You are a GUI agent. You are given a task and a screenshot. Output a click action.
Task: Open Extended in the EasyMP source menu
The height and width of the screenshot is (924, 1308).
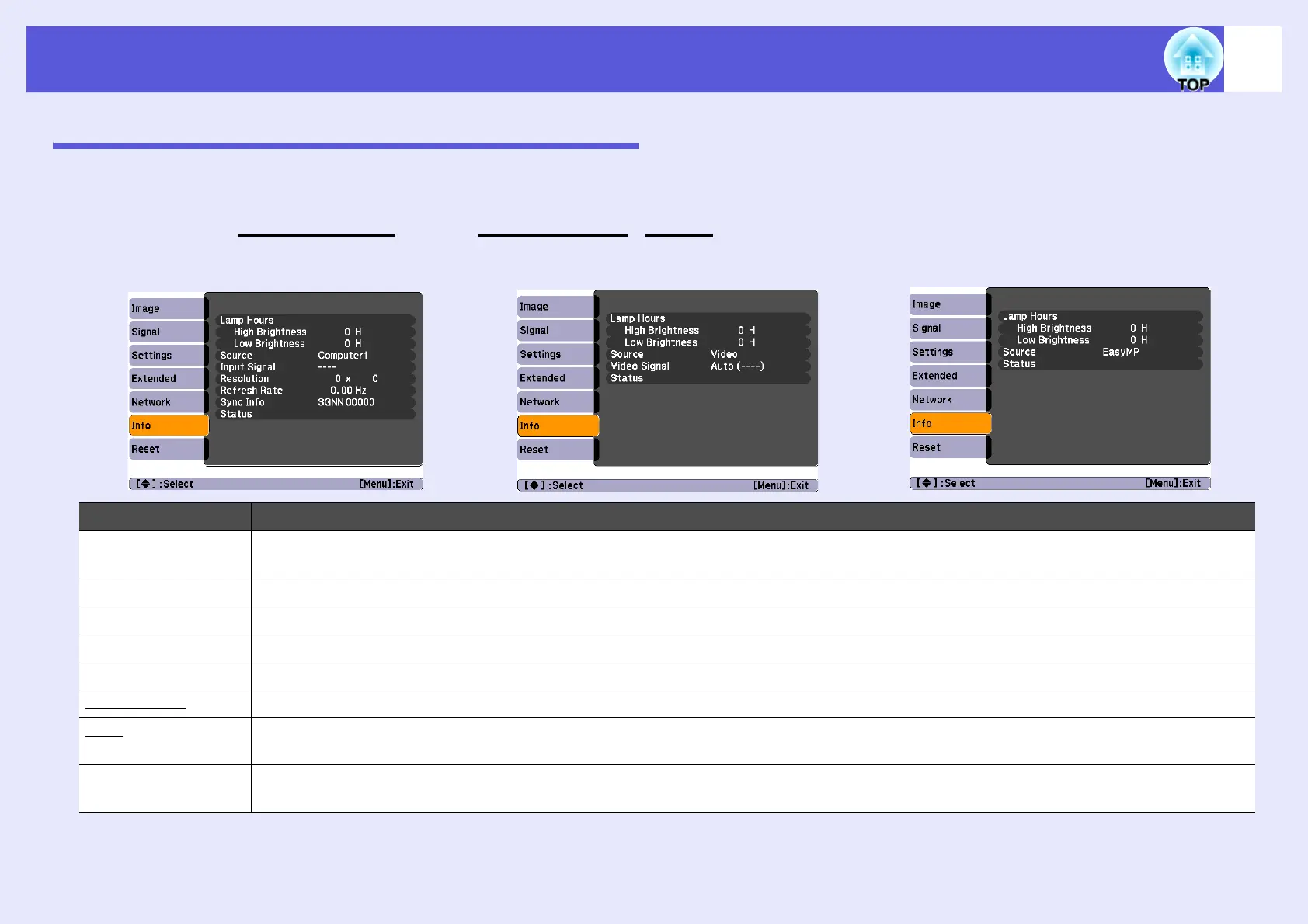coord(948,376)
